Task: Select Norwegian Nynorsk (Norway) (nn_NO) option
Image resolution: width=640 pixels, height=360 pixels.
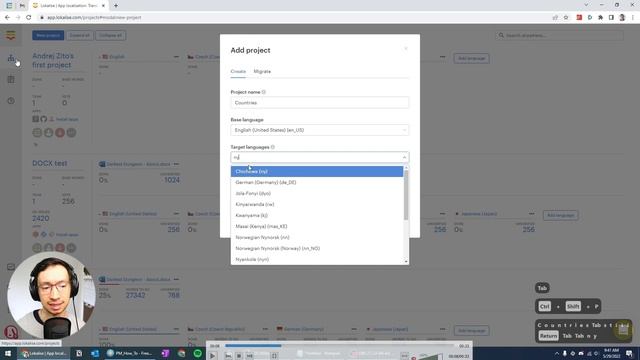Action: [x=317, y=249]
